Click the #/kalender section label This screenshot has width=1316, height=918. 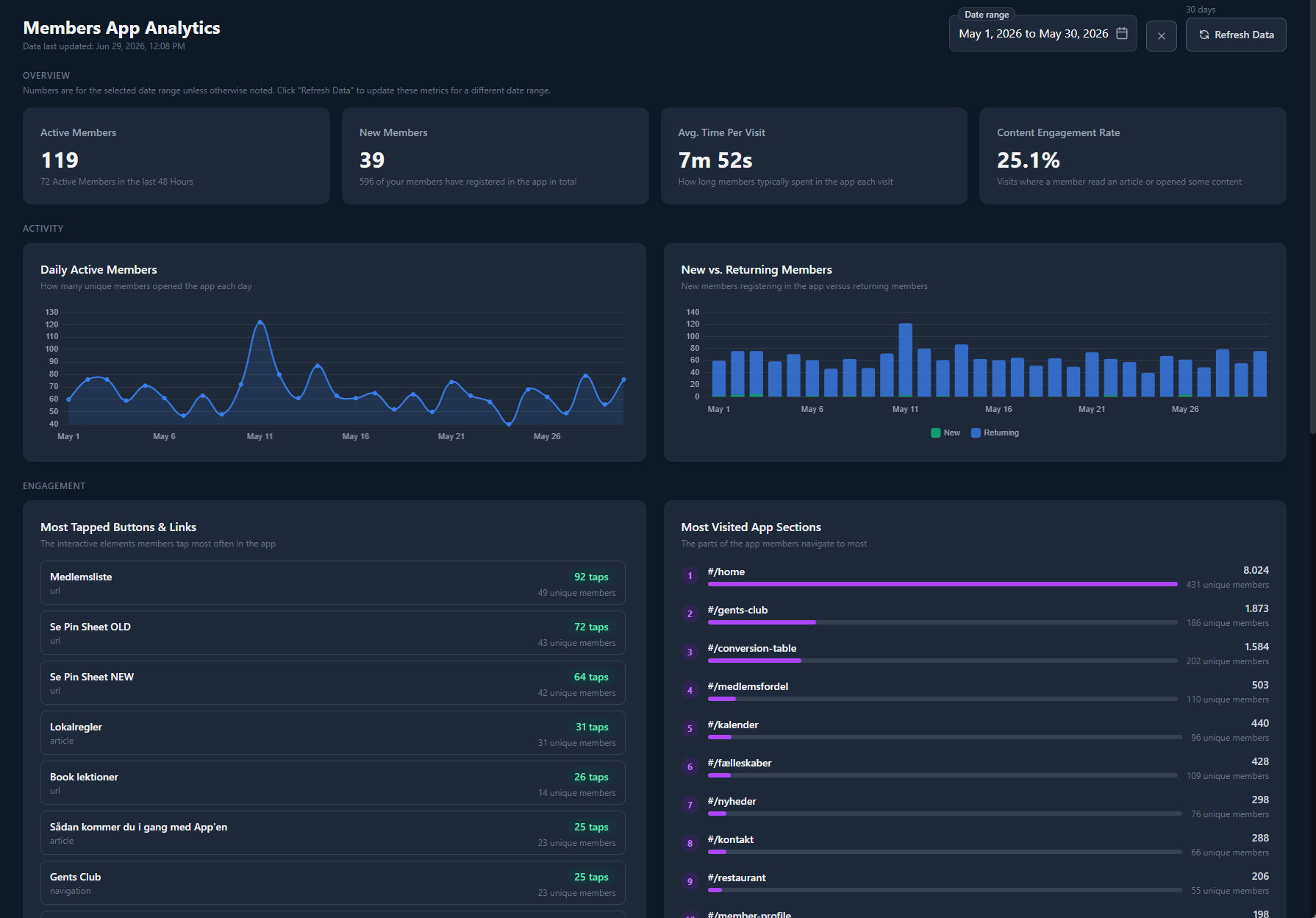(x=733, y=725)
